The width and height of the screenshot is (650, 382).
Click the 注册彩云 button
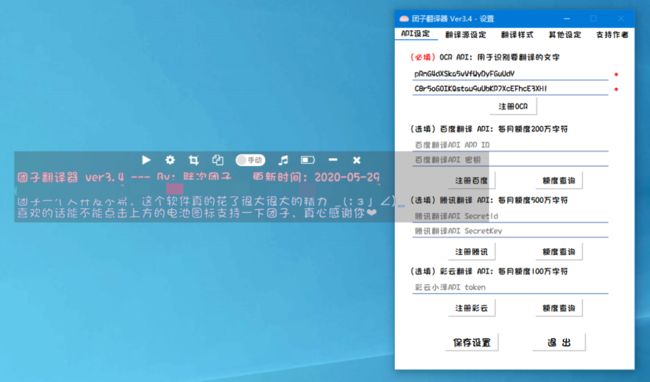pyautogui.click(x=471, y=308)
